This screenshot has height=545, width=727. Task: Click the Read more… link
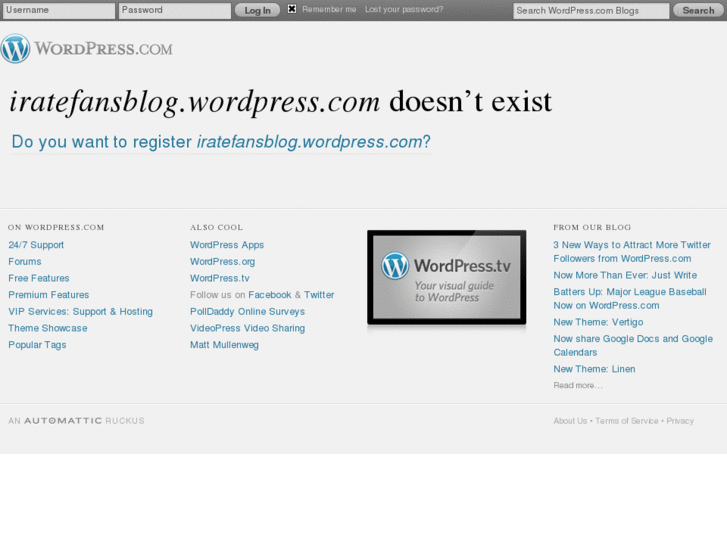pos(578,385)
